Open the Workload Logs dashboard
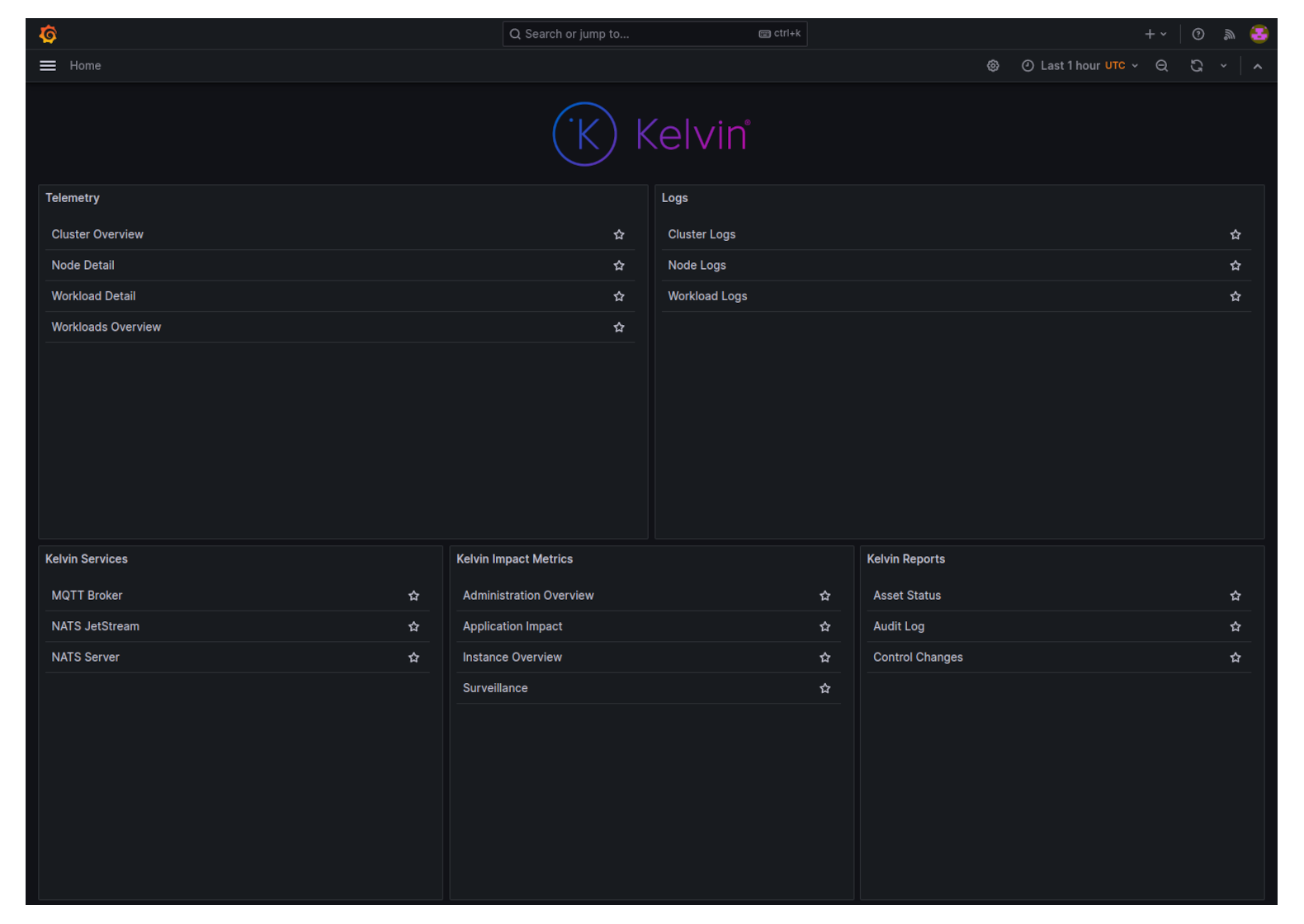The width and height of the screenshot is (1304, 924). pyautogui.click(x=707, y=296)
